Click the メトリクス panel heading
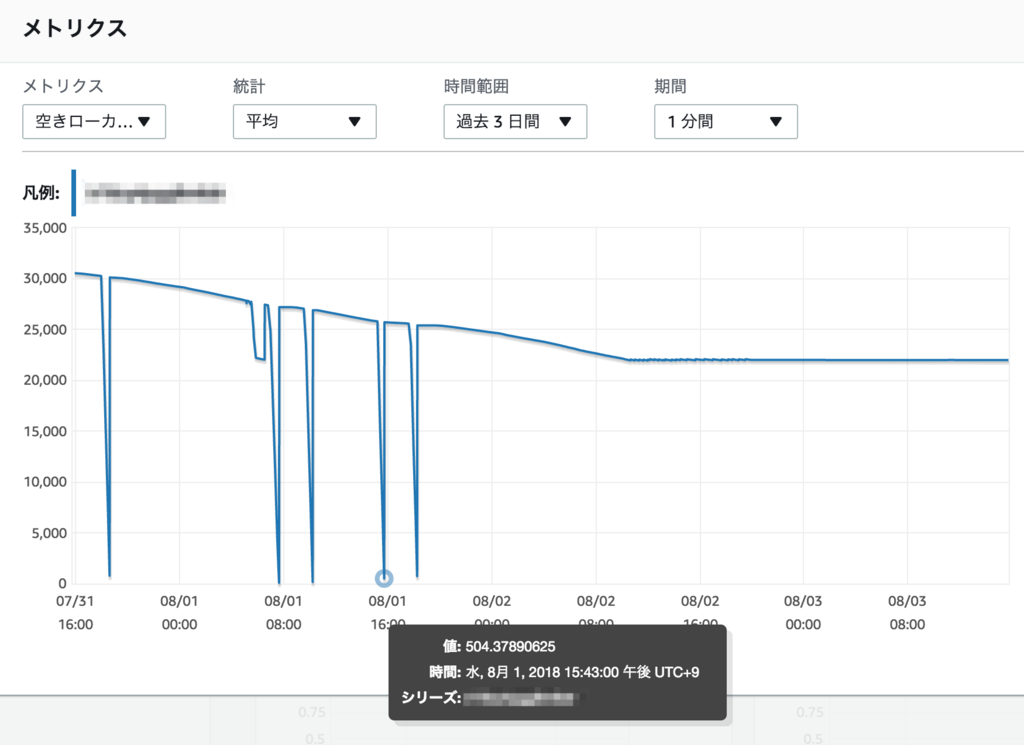Screen dimensions: 1024x745 click(x=75, y=28)
